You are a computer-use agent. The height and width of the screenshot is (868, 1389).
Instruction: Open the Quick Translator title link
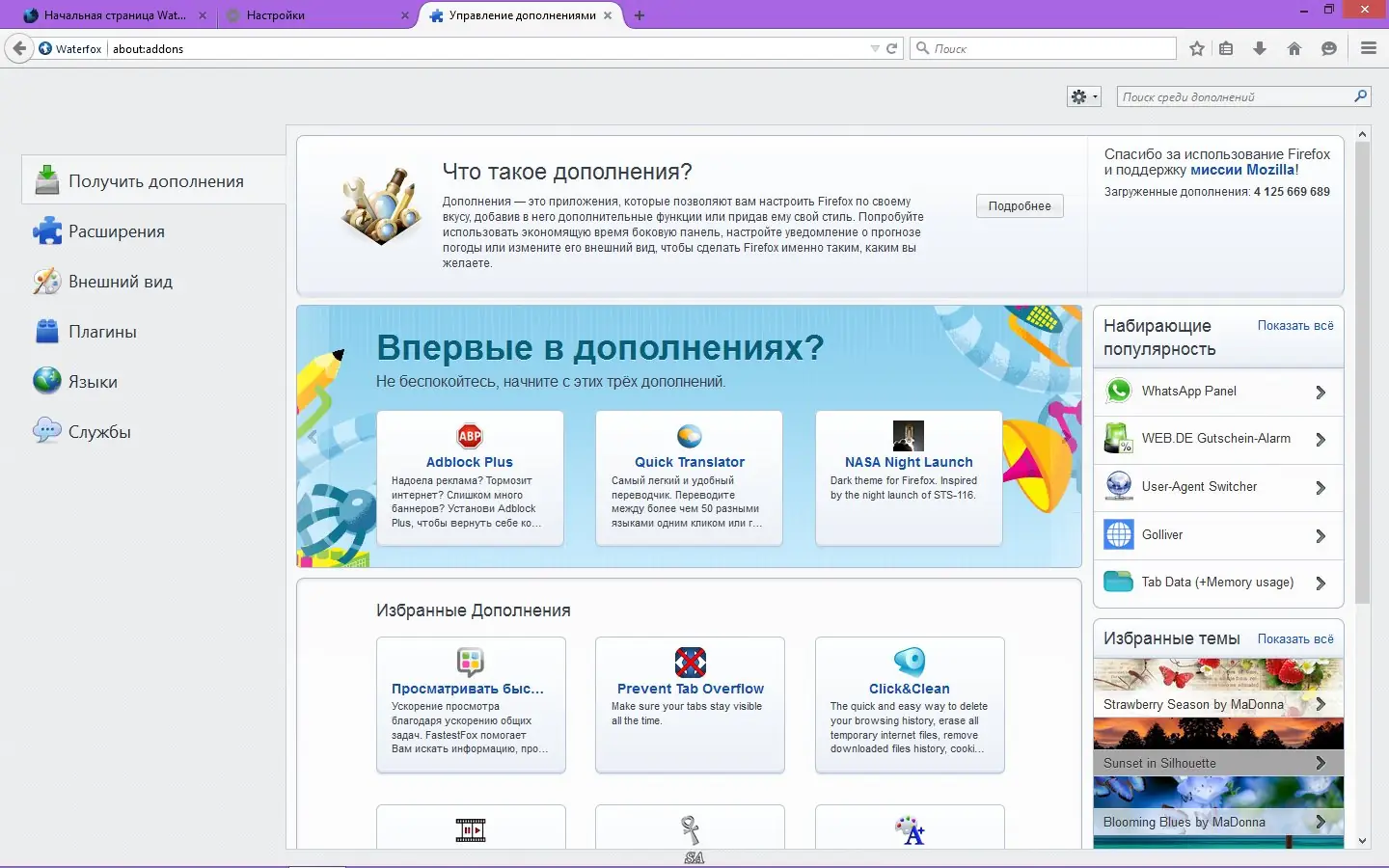click(690, 462)
